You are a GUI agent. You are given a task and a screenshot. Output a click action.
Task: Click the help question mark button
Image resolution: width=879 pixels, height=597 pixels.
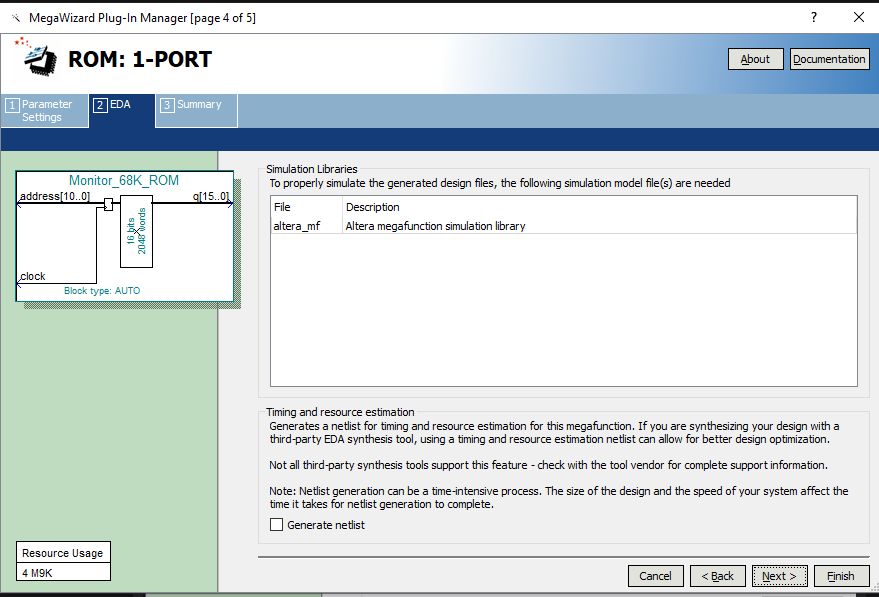pyautogui.click(x=813, y=17)
